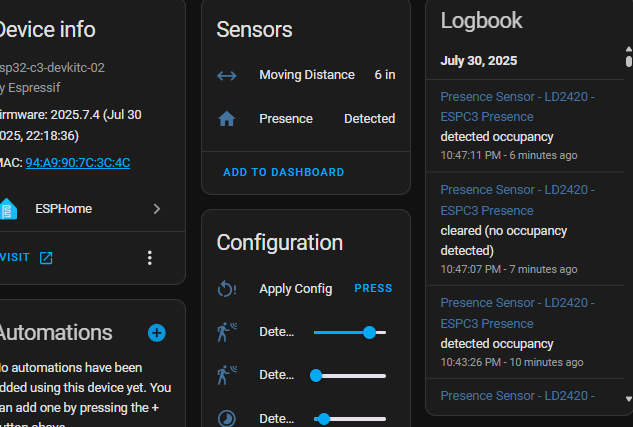Screen dimensions: 633x427
Task: Open the 10:47:11 PM detected occupancy entry link
Action: pyautogui.click(x=517, y=107)
